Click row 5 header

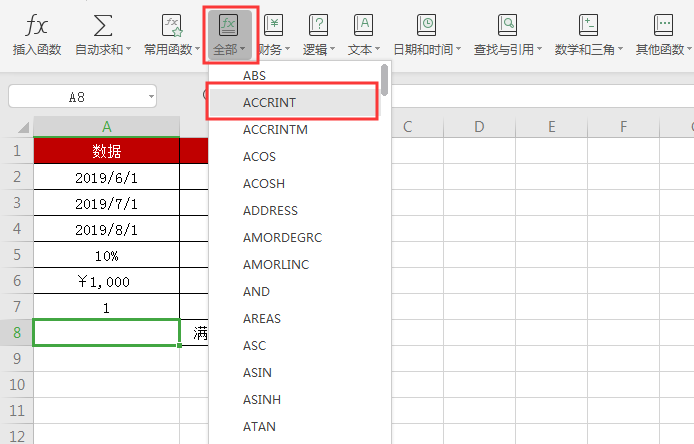[x=16, y=255]
